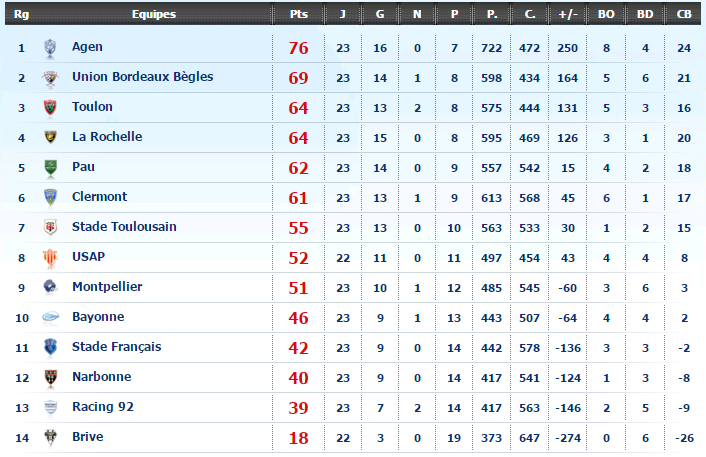The image size is (706, 457).
Task: Click the Bayonne team logo
Action: [x=50, y=318]
